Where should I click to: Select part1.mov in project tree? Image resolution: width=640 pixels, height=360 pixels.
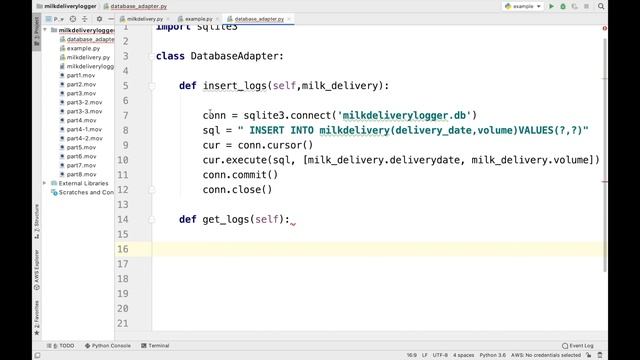pos(77,76)
